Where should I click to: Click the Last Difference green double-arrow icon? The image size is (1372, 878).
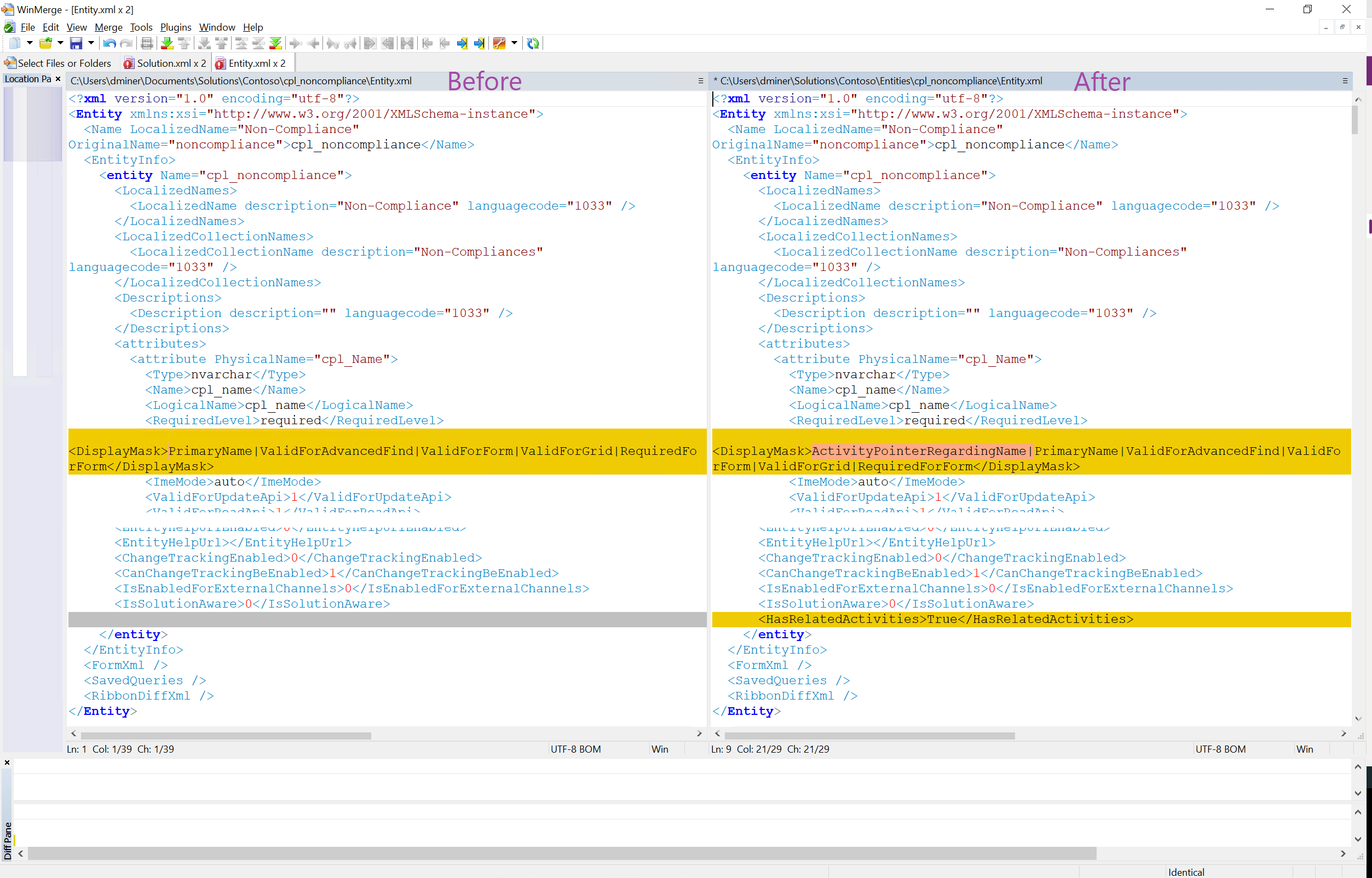(275, 43)
